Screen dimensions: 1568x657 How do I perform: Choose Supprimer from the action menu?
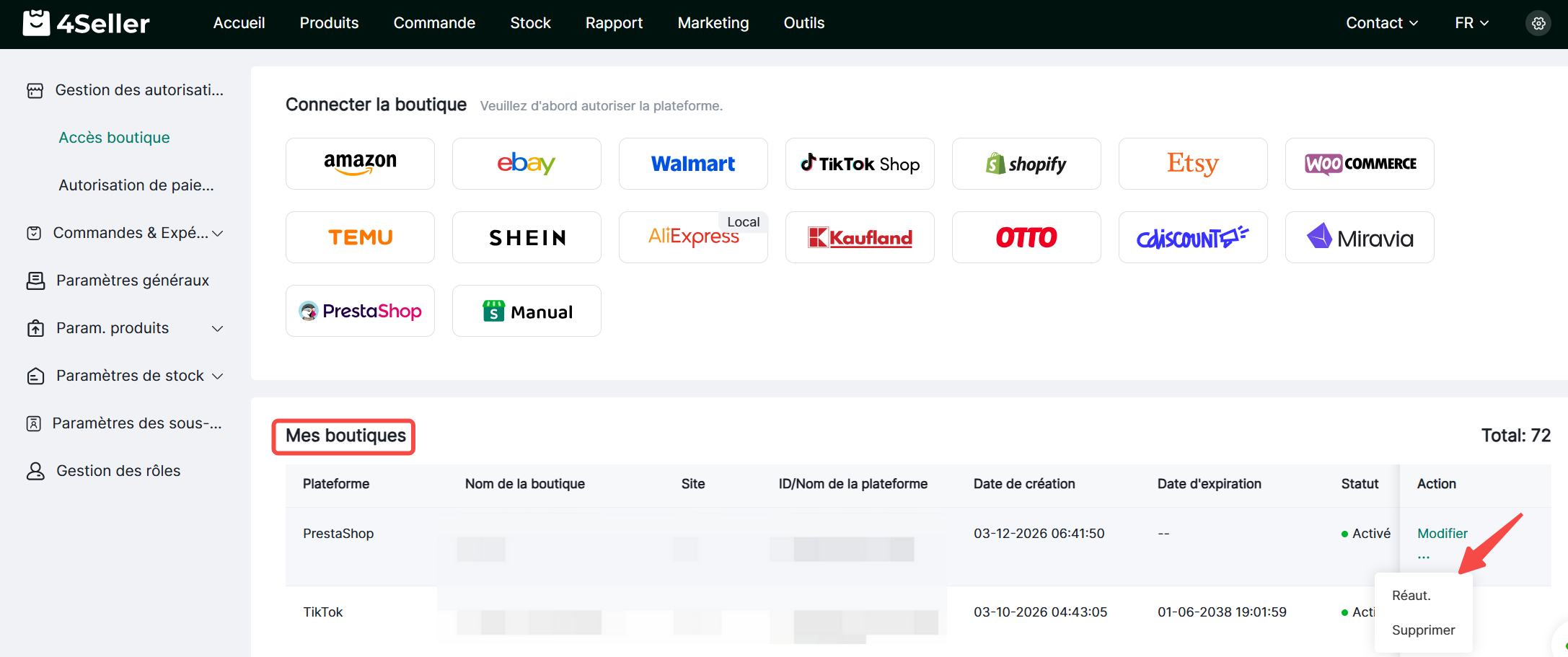coord(1423,630)
